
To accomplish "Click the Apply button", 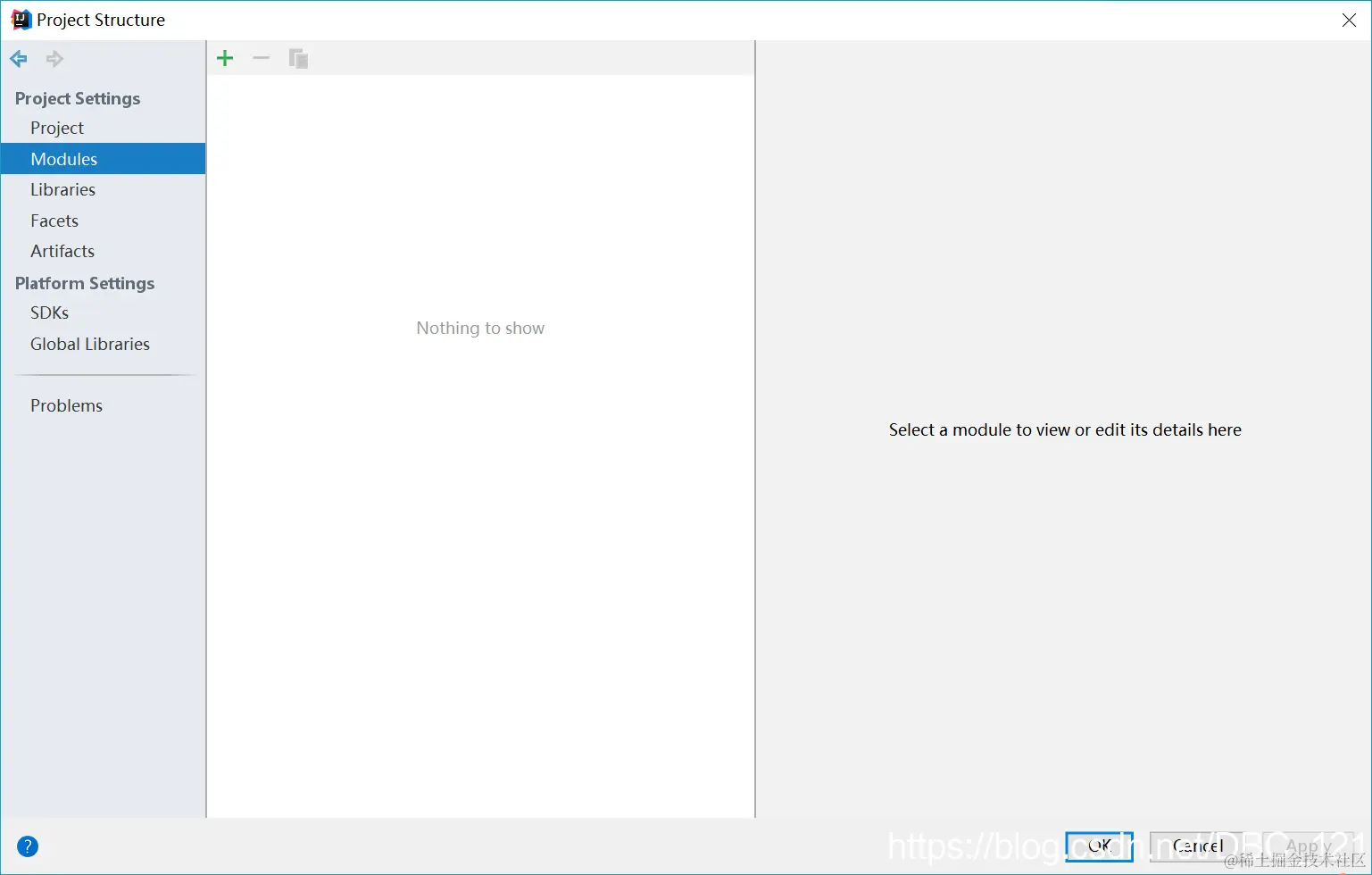I will point(1309,846).
